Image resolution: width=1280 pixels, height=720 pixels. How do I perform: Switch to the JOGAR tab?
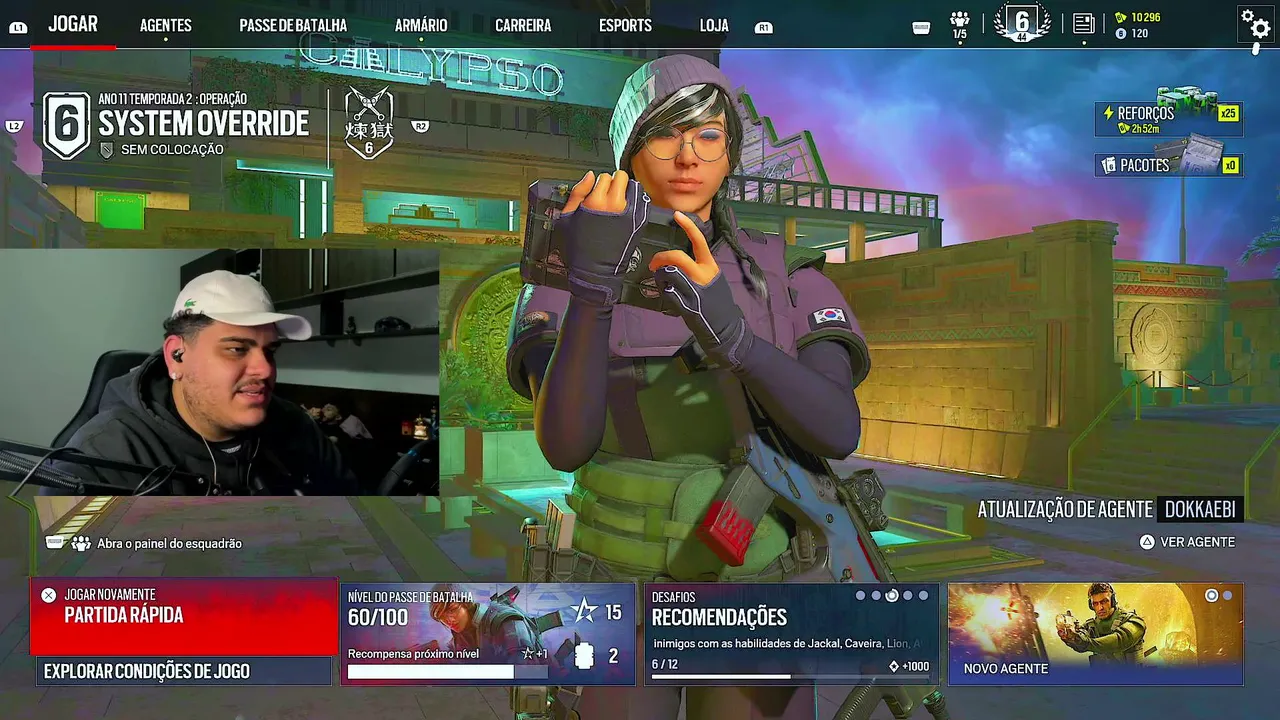[73, 24]
